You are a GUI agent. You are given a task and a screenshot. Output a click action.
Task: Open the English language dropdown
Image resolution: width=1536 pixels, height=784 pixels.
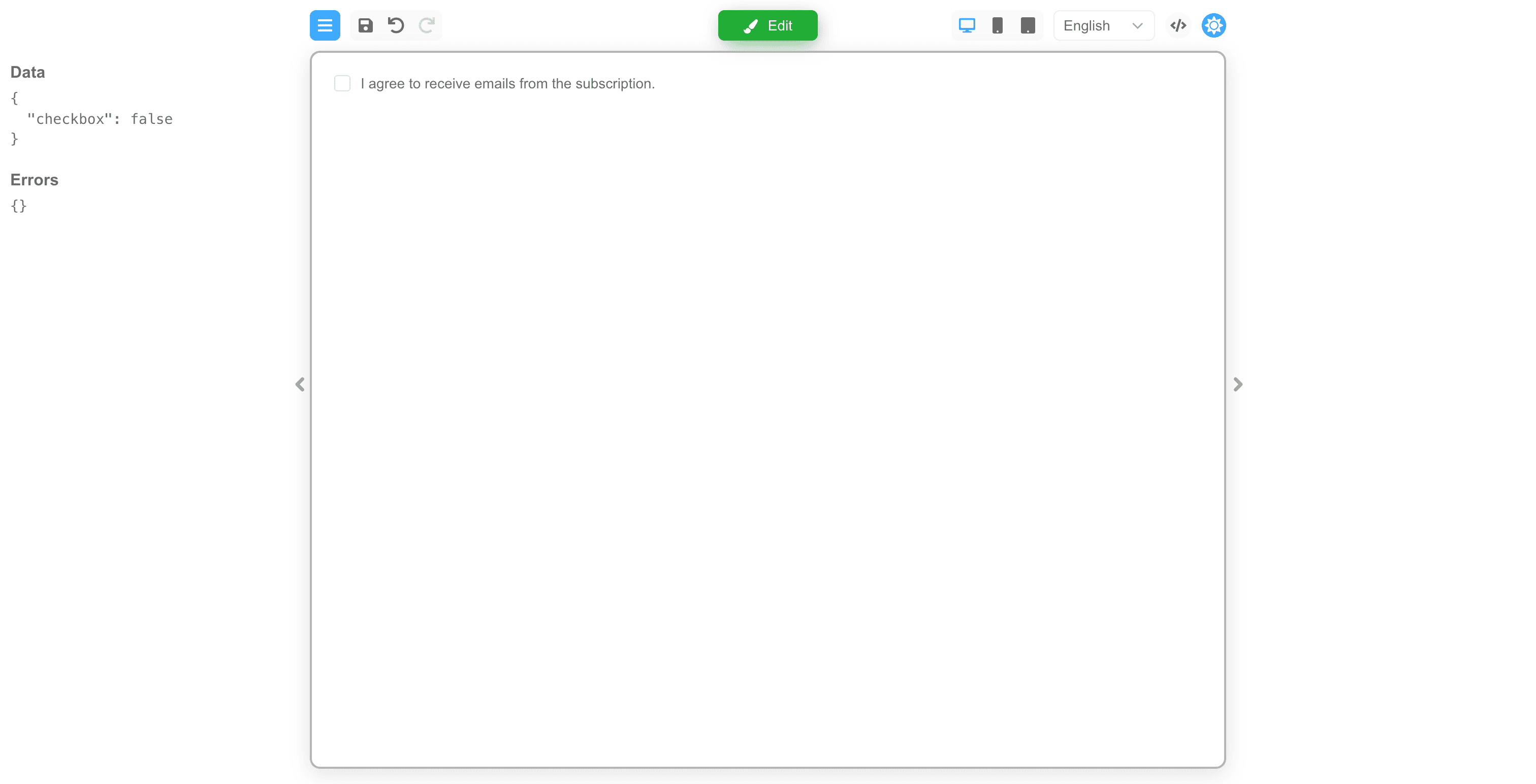coord(1103,25)
